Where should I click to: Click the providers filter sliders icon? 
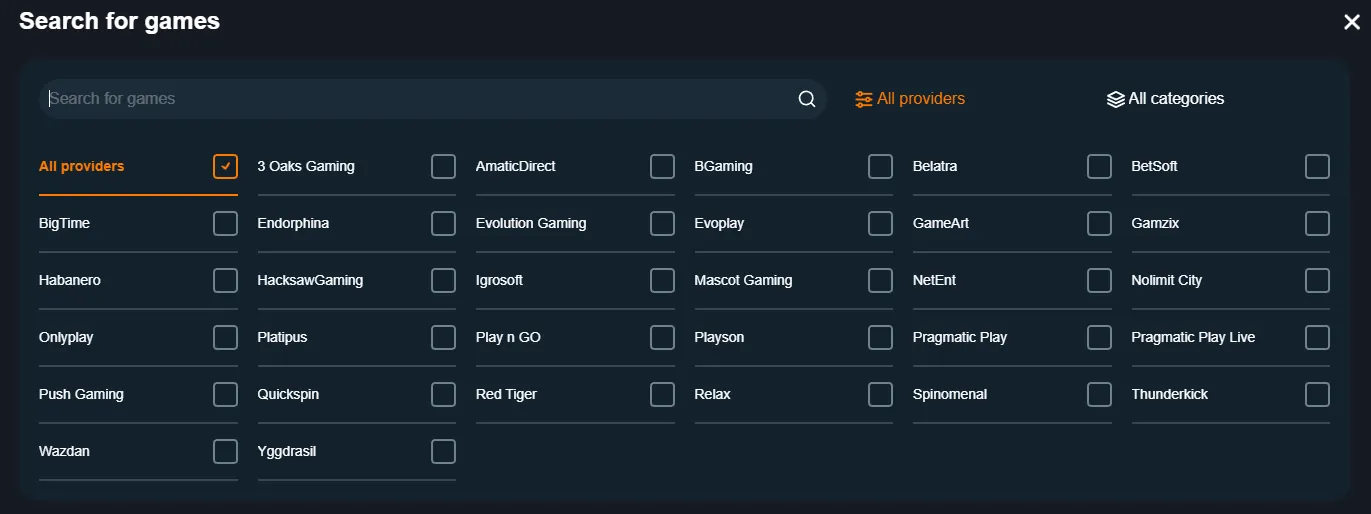point(864,99)
